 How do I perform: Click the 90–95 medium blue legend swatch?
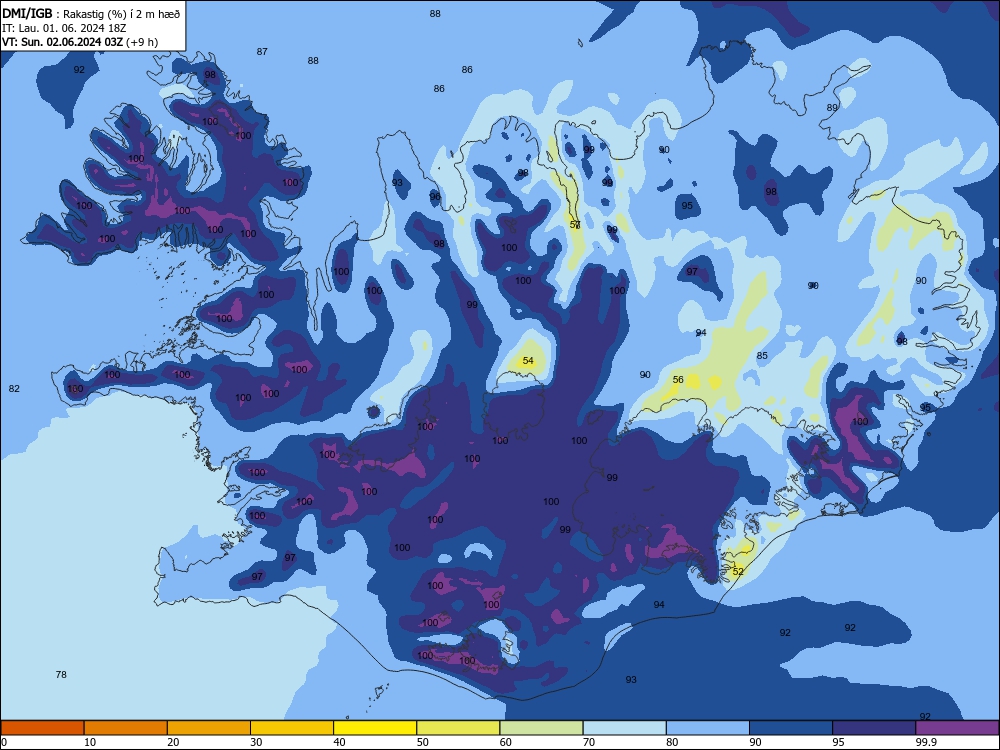(x=791, y=728)
